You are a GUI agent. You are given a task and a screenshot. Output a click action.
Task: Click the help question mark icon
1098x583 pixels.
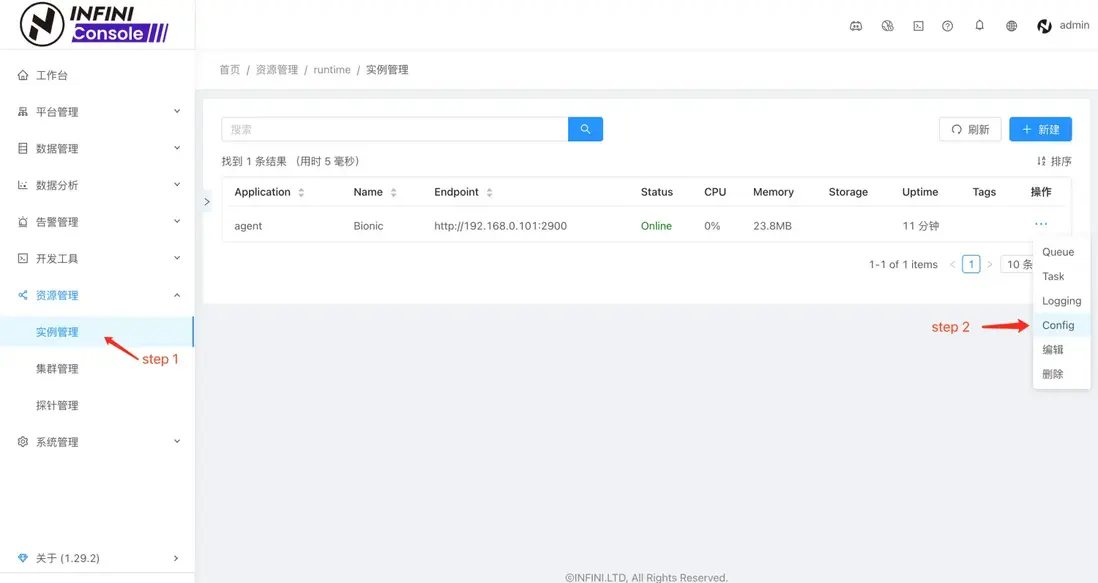pos(947,26)
